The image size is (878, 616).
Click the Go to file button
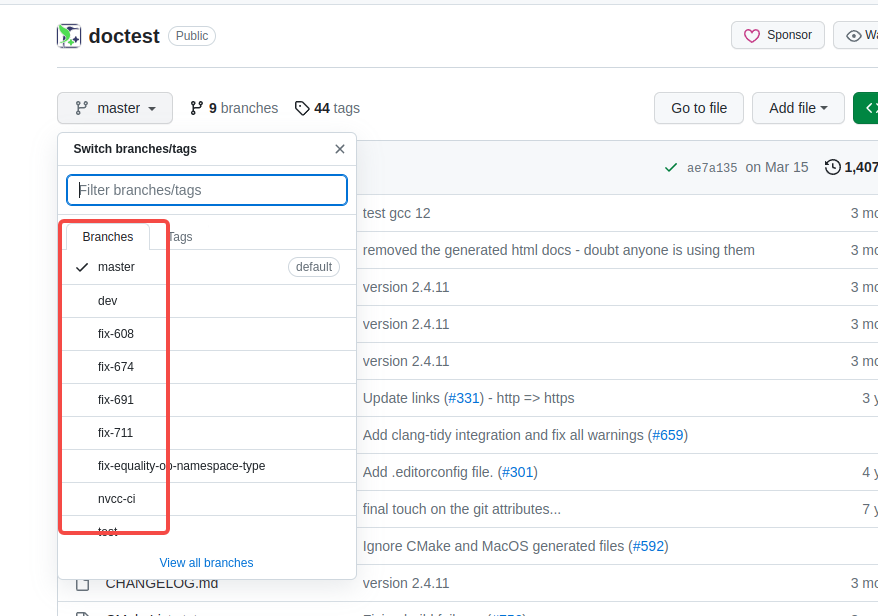698,108
